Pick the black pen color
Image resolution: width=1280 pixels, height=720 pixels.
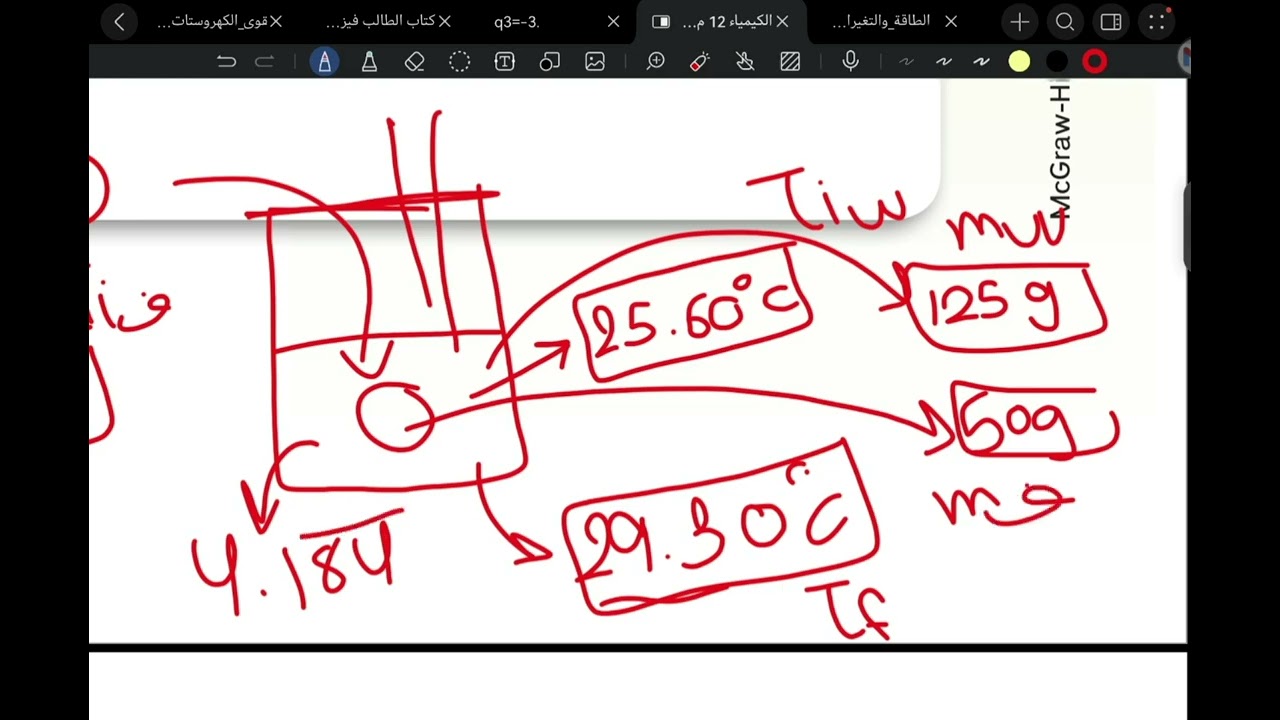pyautogui.click(x=1057, y=62)
